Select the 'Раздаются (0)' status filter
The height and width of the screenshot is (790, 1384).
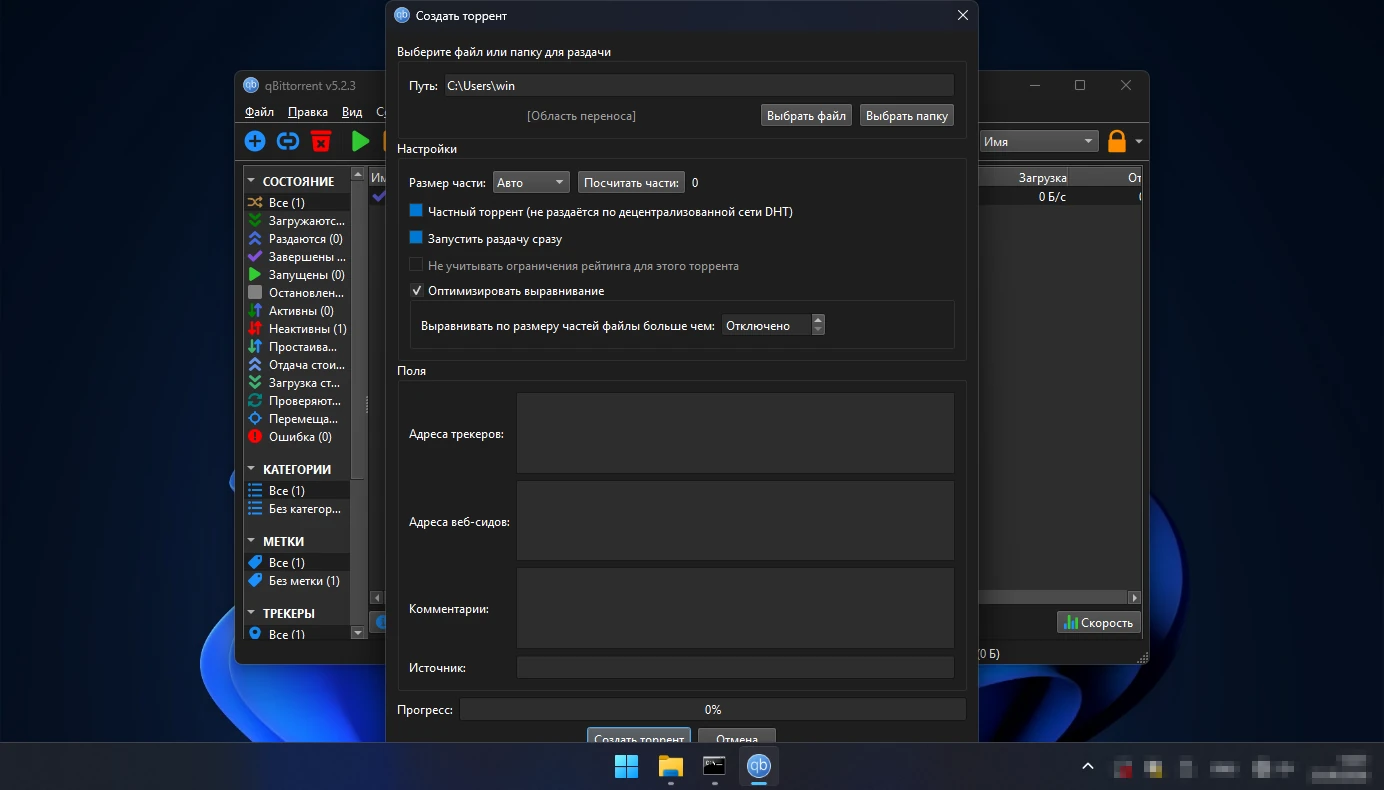click(297, 239)
